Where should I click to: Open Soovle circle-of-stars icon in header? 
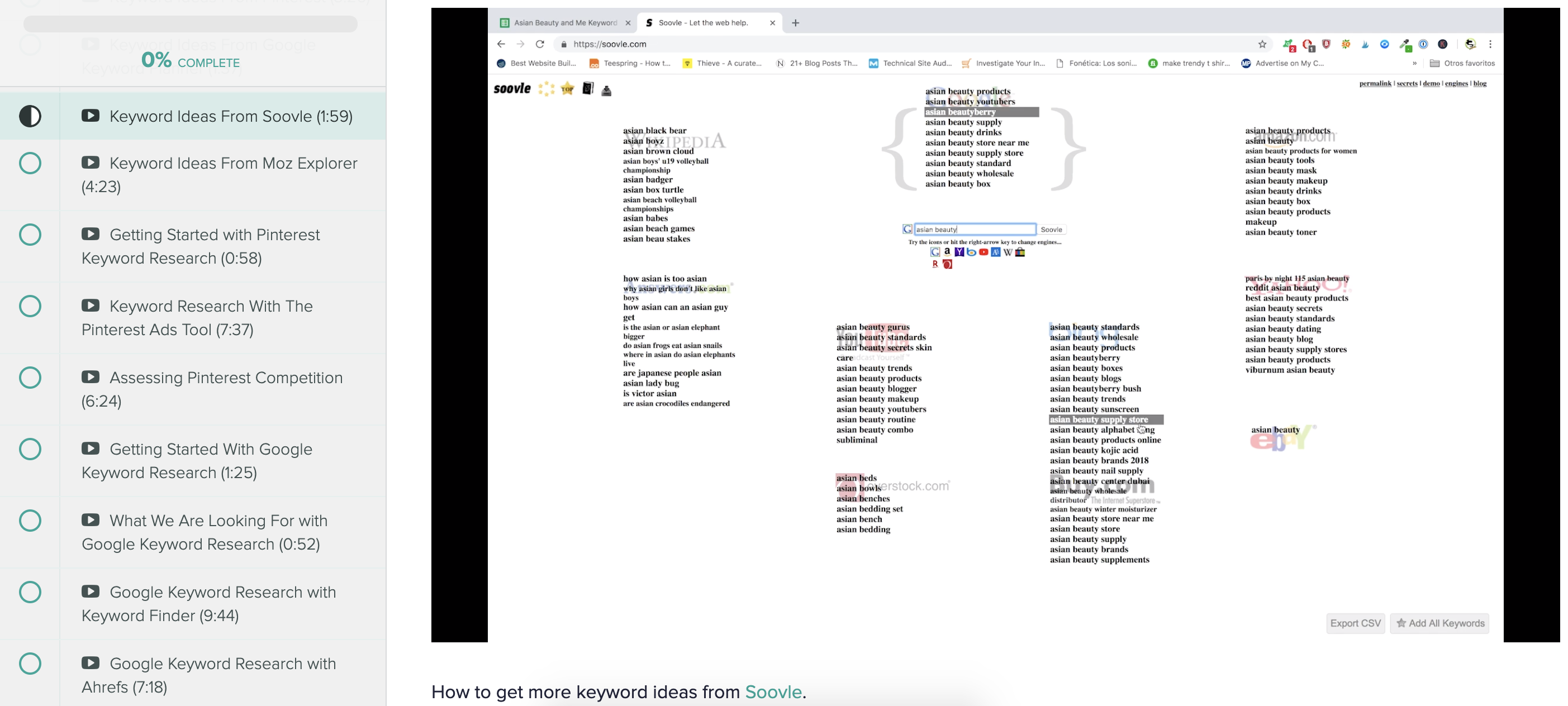[546, 89]
